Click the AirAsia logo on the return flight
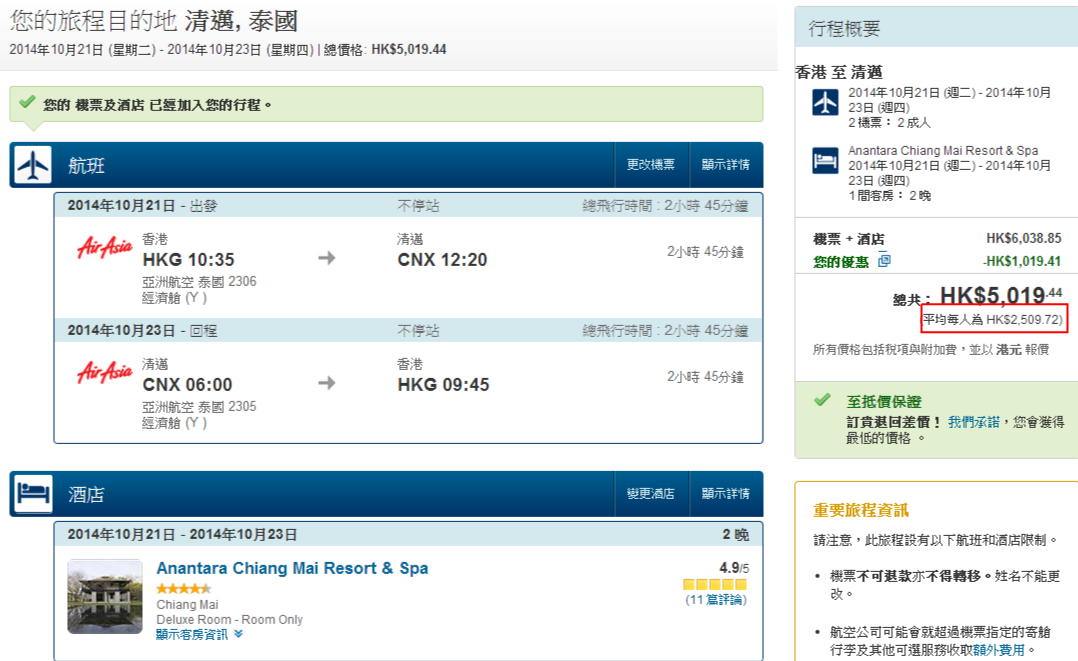The height and width of the screenshot is (661, 1078). [105, 373]
